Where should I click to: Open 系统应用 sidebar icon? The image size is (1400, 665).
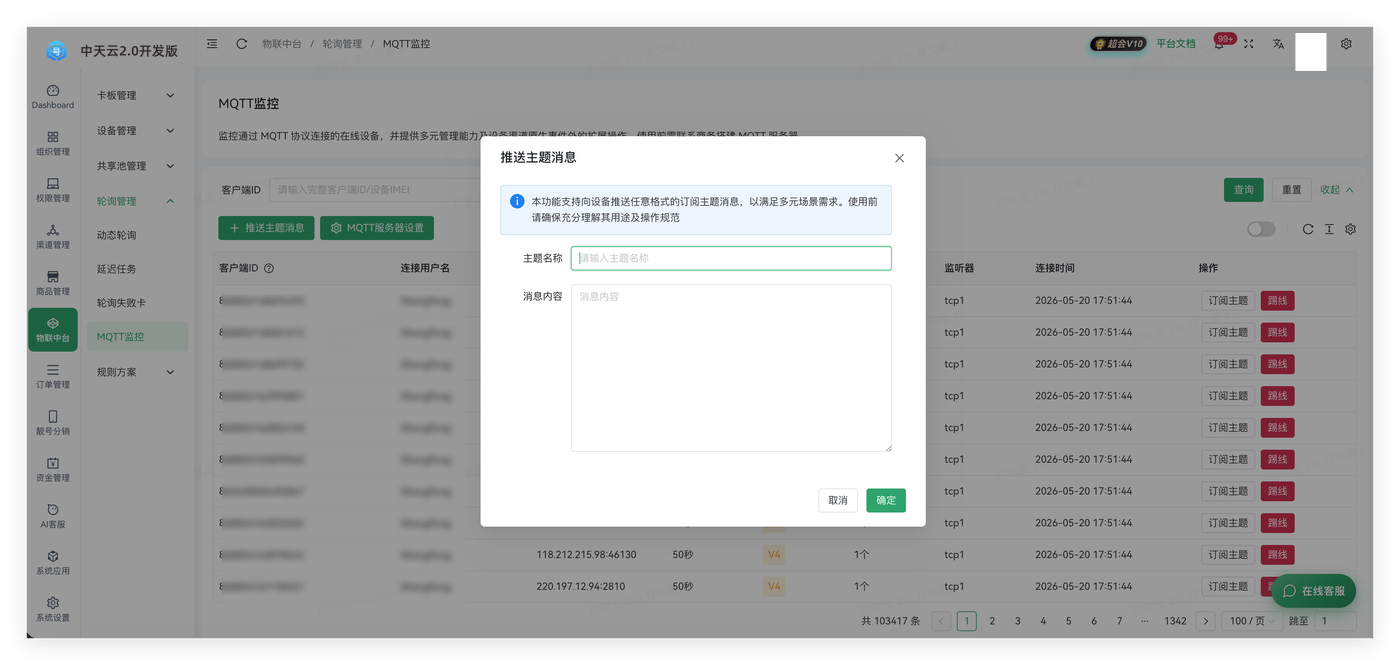coord(53,563)
